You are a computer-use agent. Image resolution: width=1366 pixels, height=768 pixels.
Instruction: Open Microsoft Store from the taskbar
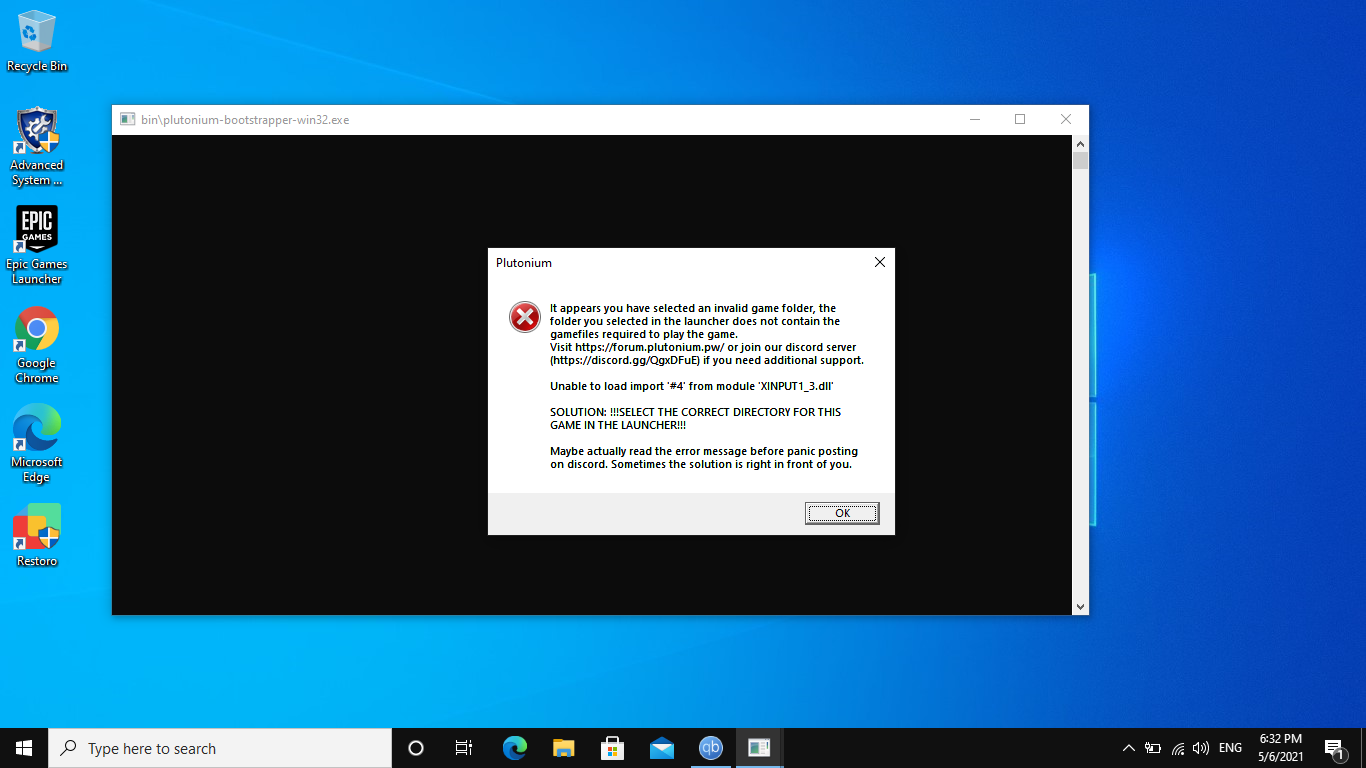(x=612, y=748)
